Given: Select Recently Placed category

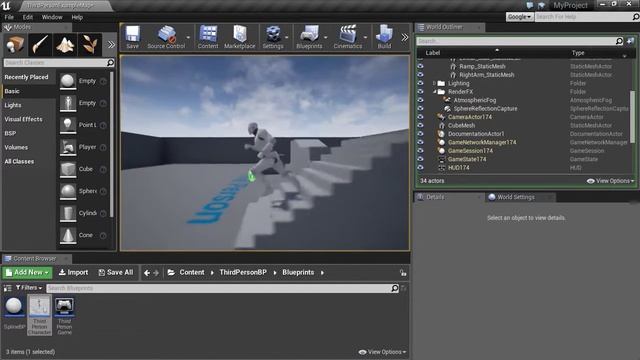Looking at the screenshot, I should [x=27, y=77].
